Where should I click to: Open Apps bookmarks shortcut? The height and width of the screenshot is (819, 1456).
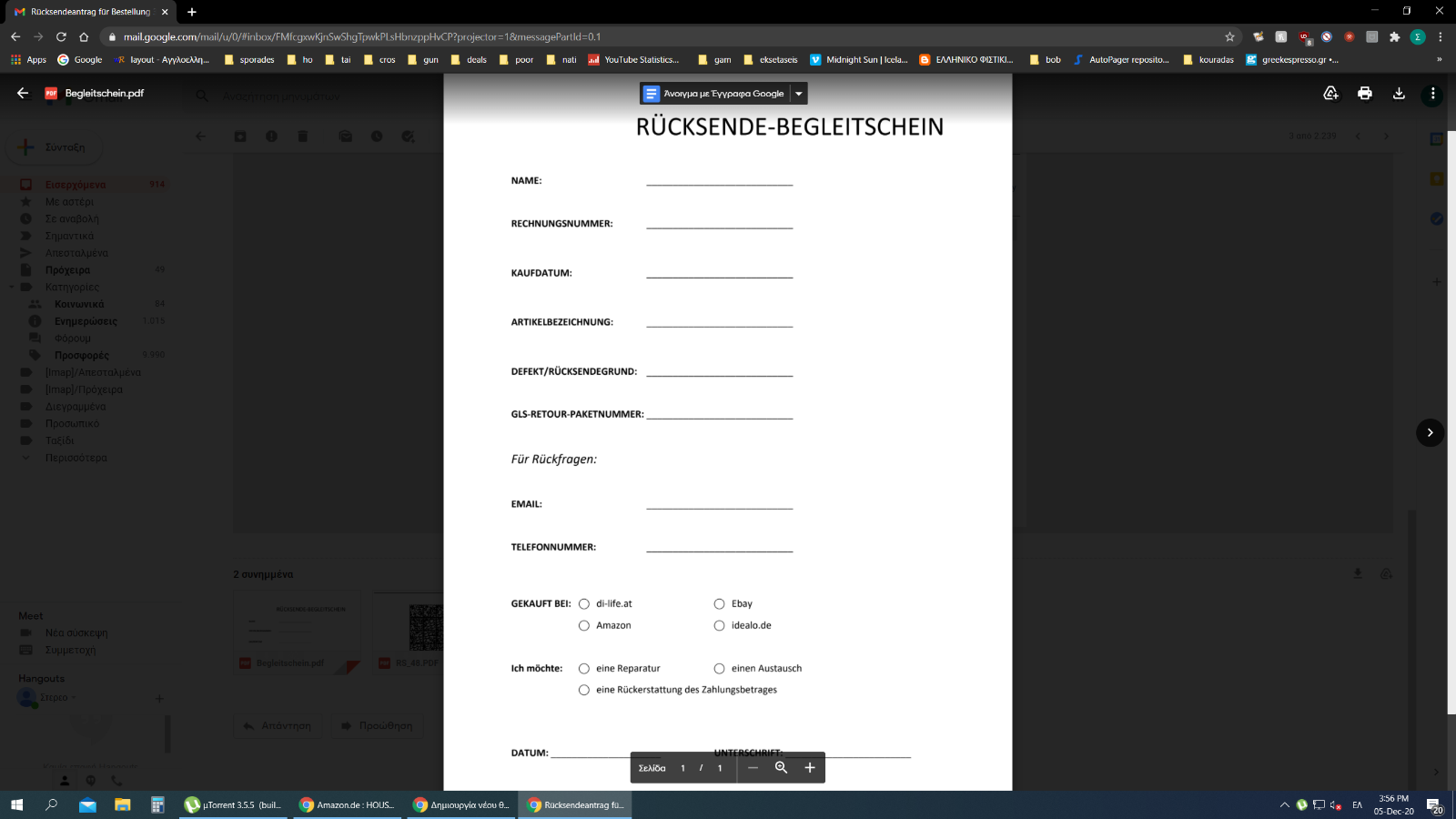28,60
